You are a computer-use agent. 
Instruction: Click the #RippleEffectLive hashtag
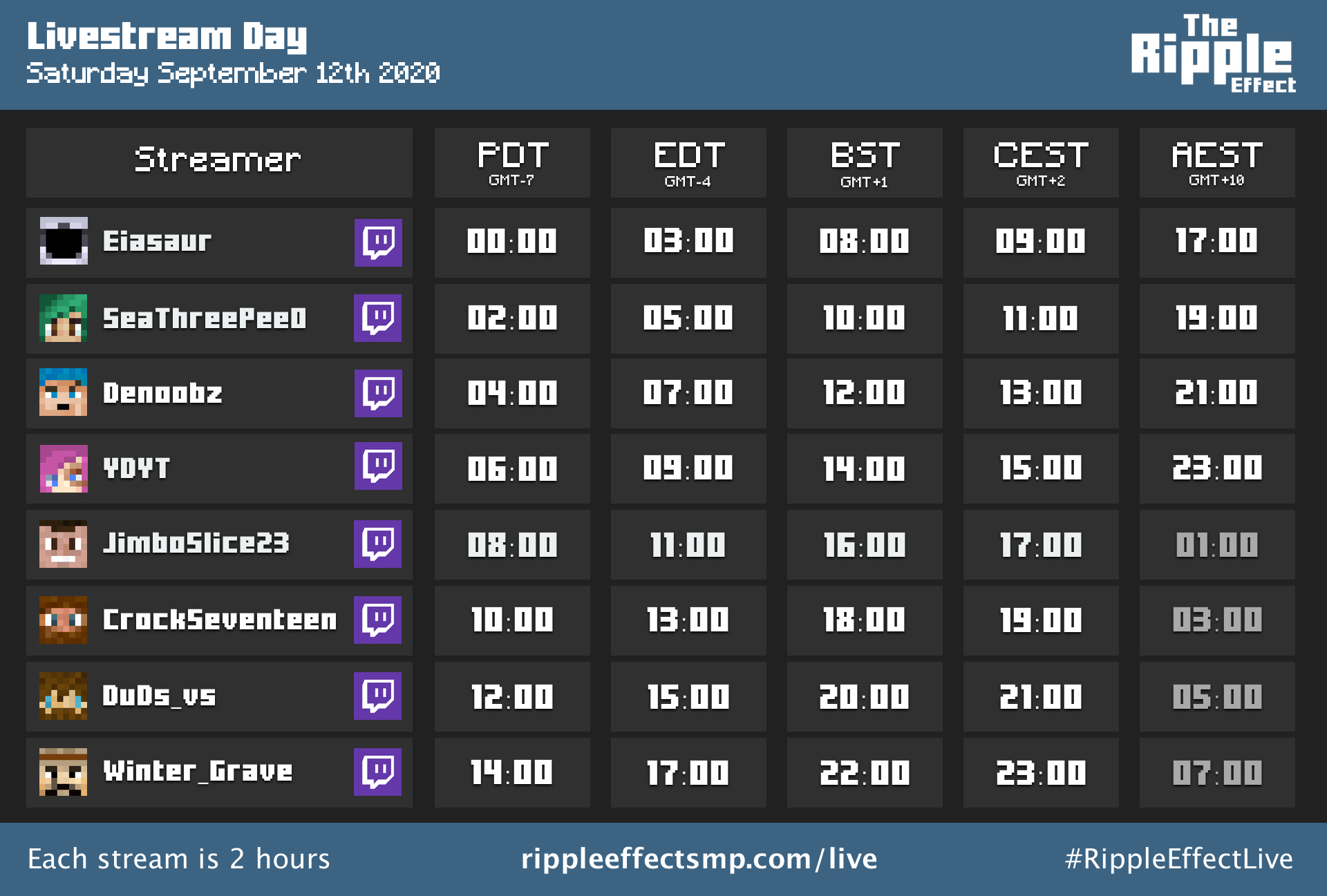(1178, 859)
